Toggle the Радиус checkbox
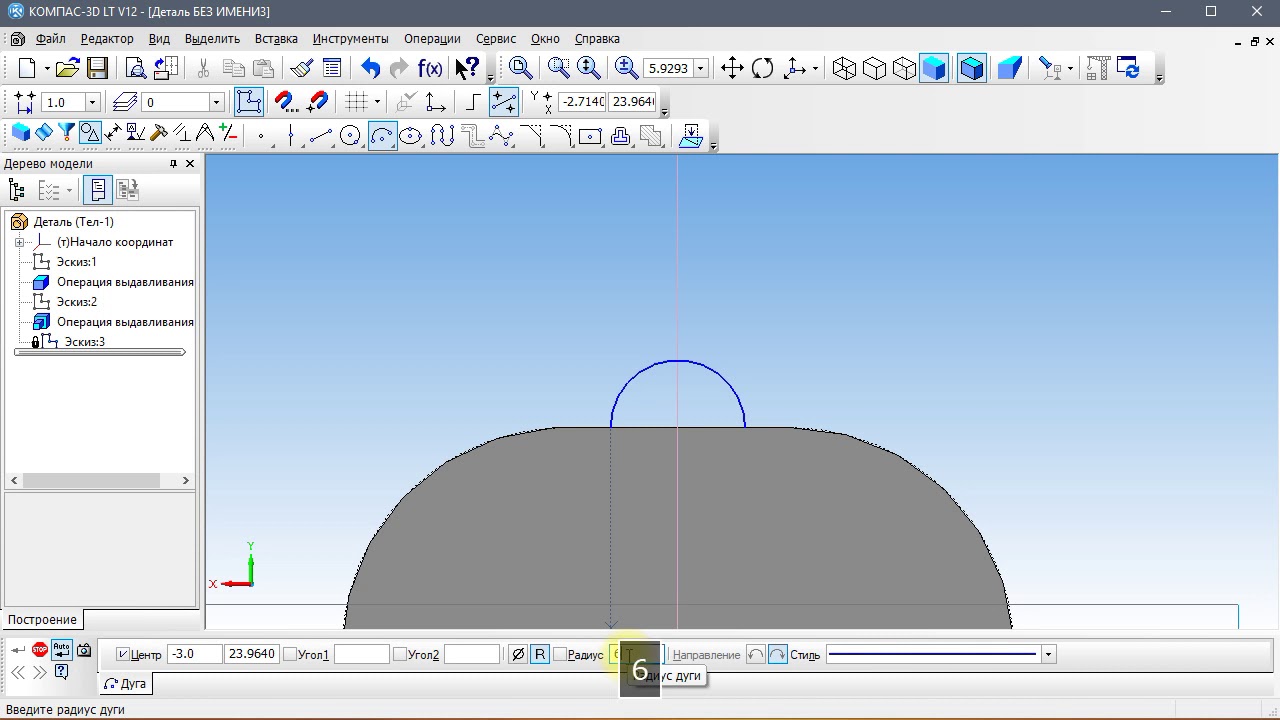 pyautogui.click(x=560, y=655)
